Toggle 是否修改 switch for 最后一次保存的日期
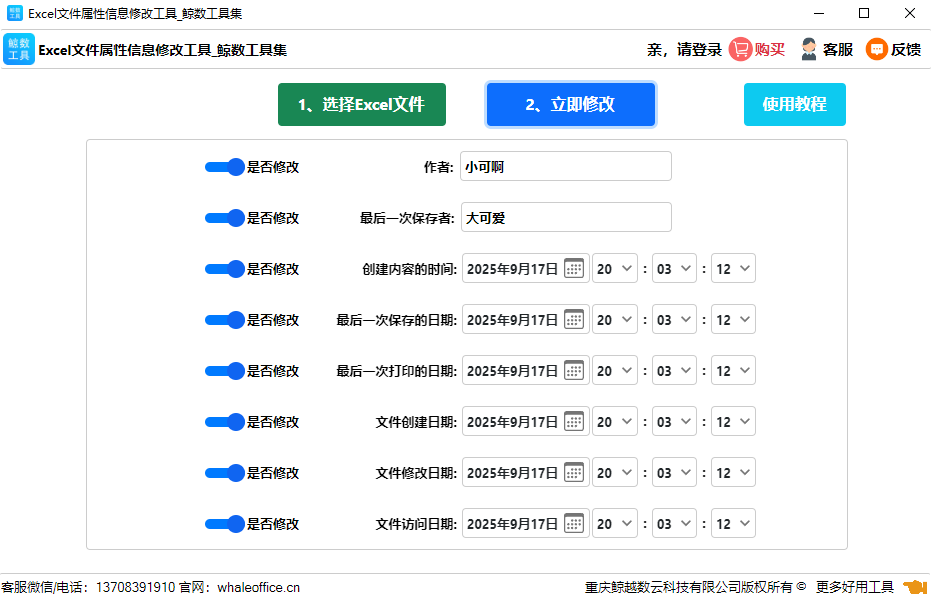The image size is (931, 600). 224,320
